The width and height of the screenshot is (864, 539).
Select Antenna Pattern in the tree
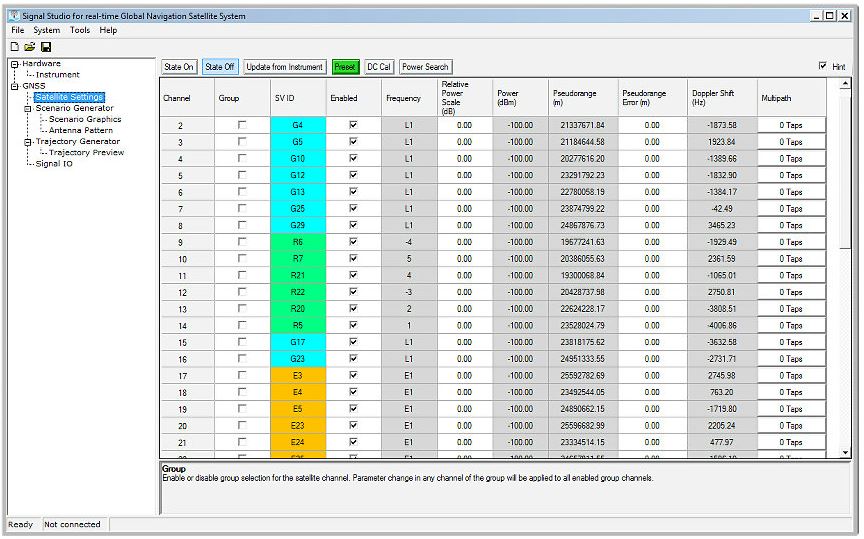tap(80, 130)
